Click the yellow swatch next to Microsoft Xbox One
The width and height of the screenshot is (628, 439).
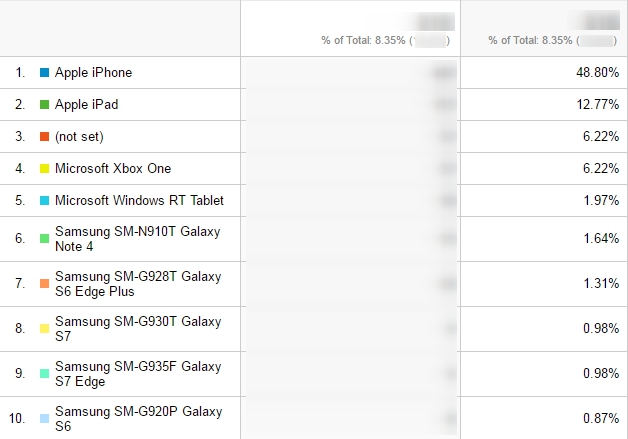[44, 169]
